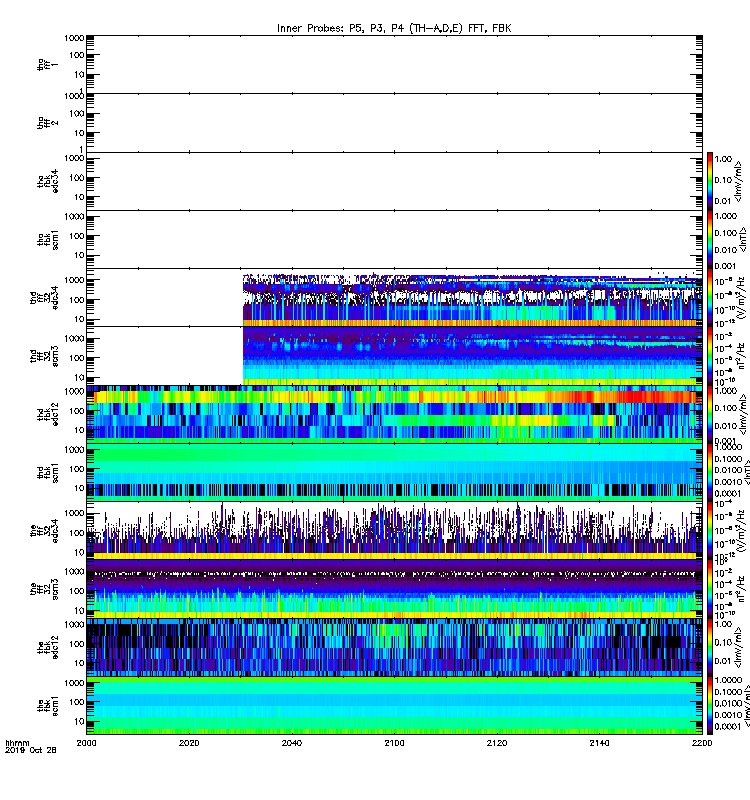Click the color bar of thd fbk edc12

point(710,414)
